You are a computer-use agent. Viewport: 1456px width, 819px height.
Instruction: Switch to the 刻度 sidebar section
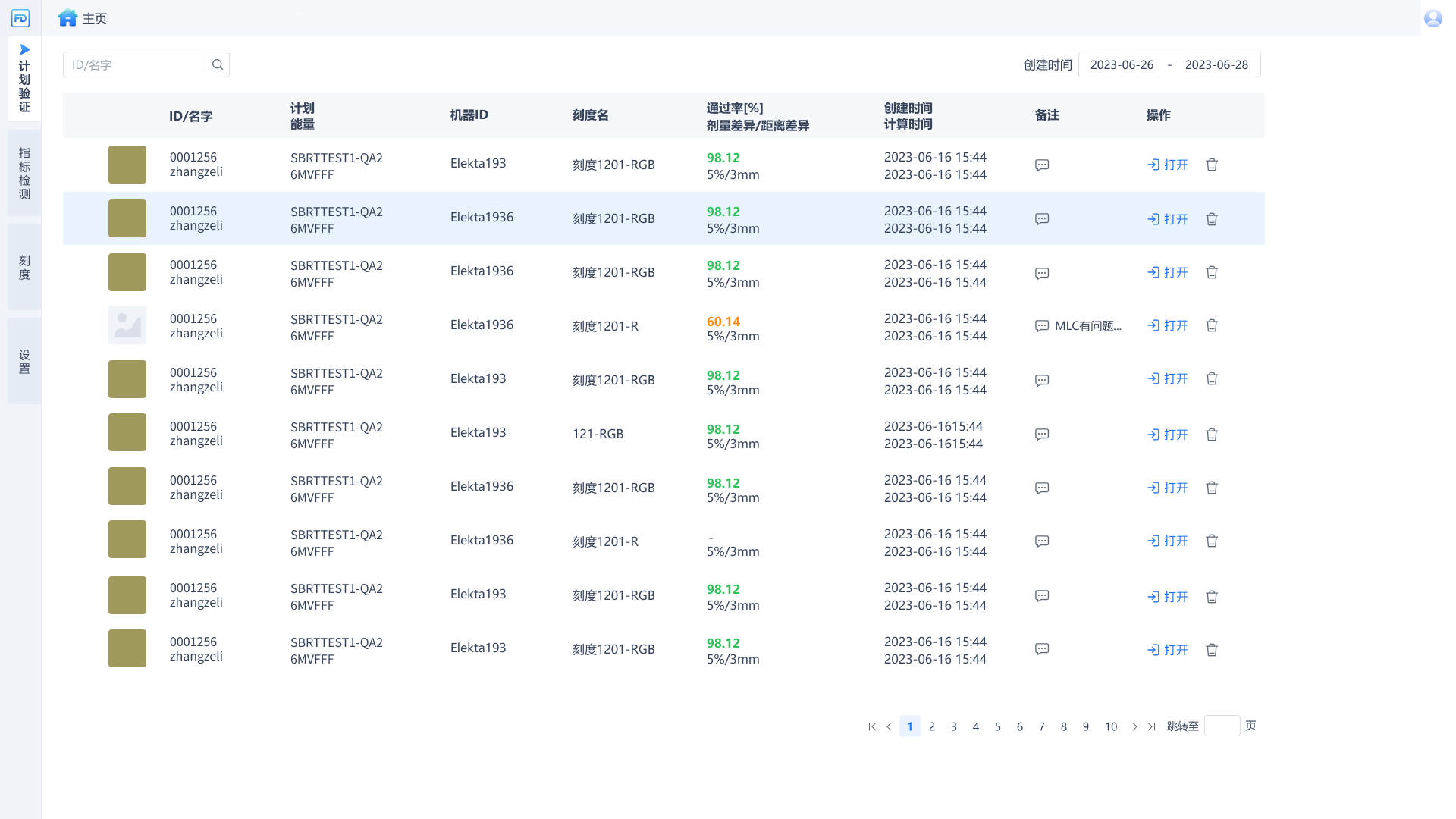click(x=24, y=267)
